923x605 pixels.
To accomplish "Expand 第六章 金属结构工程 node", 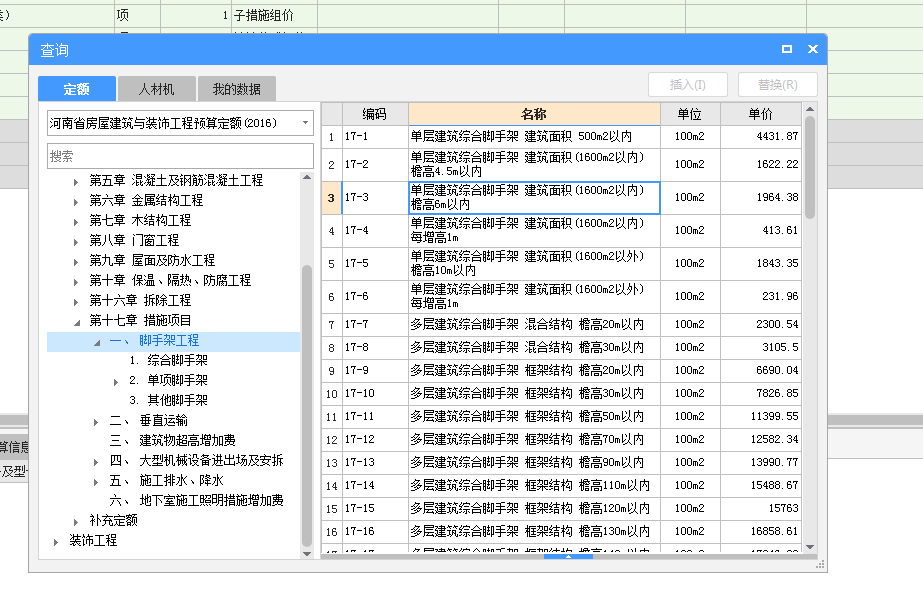I will 76,202.
